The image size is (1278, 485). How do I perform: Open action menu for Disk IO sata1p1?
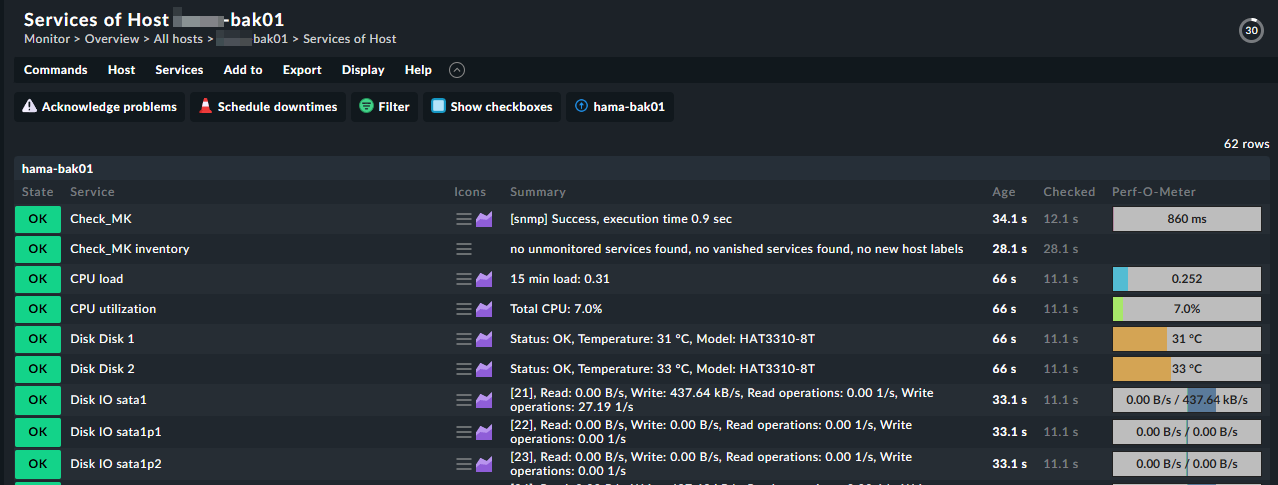click(463, 432)
